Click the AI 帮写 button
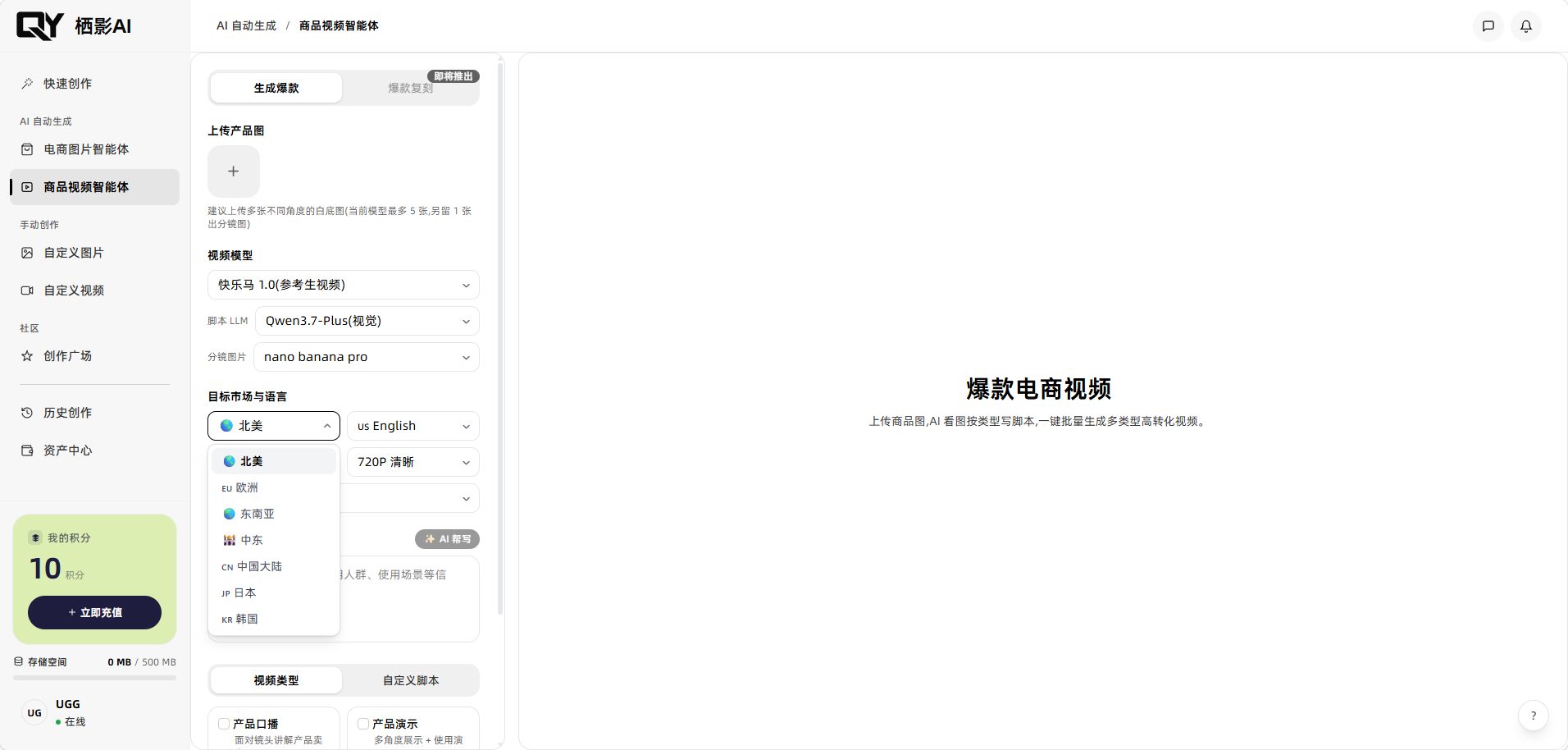The height and width of the screenshot is (750, 1568). click(x=447, y=539)
